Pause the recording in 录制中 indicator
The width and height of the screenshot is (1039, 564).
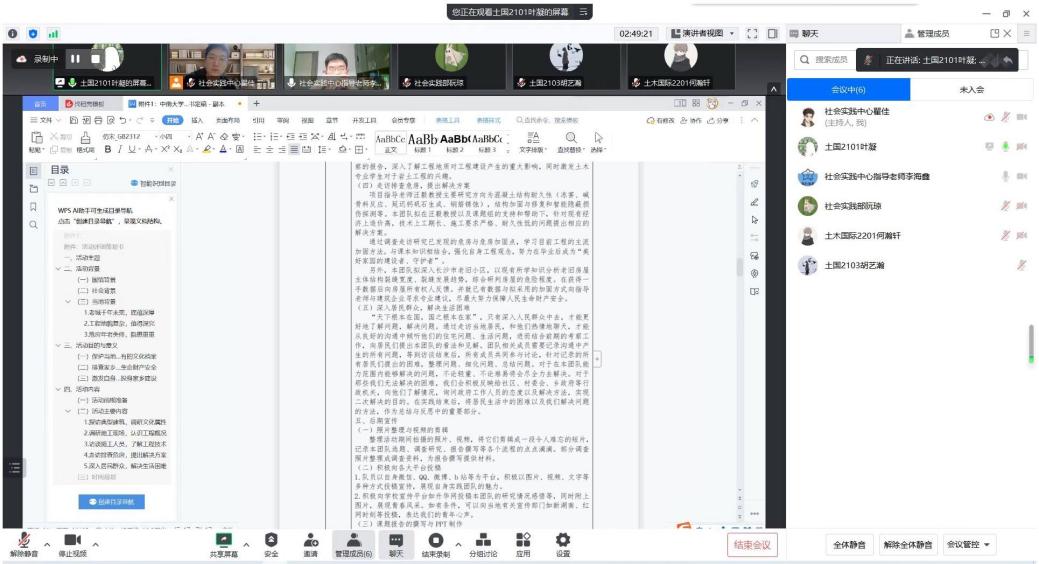tap(75, 59)
